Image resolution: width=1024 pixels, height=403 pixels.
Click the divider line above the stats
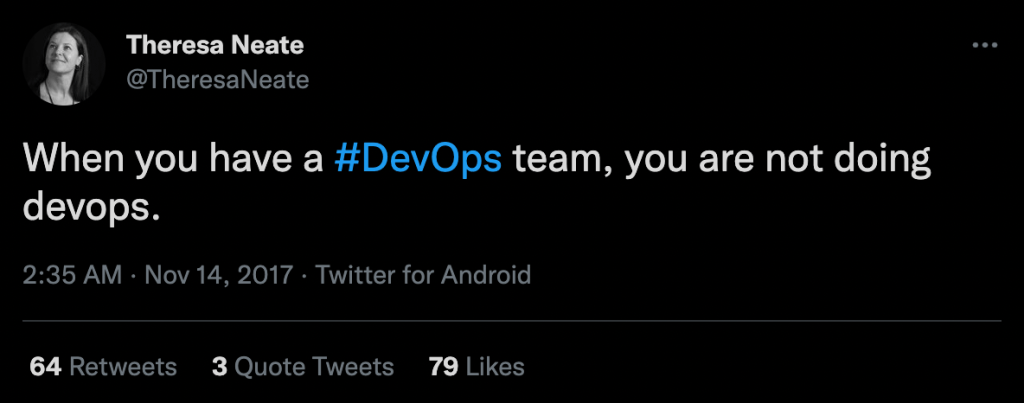coord(511,321)
